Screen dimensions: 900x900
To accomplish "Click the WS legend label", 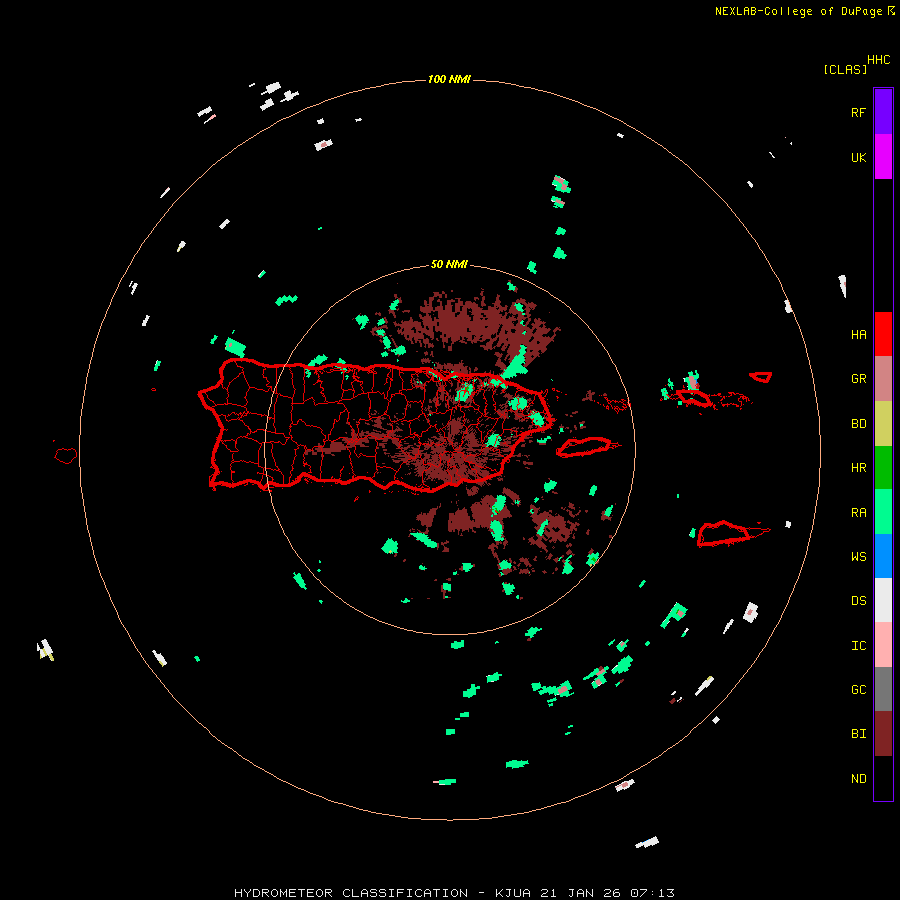I will click(858, 556).
